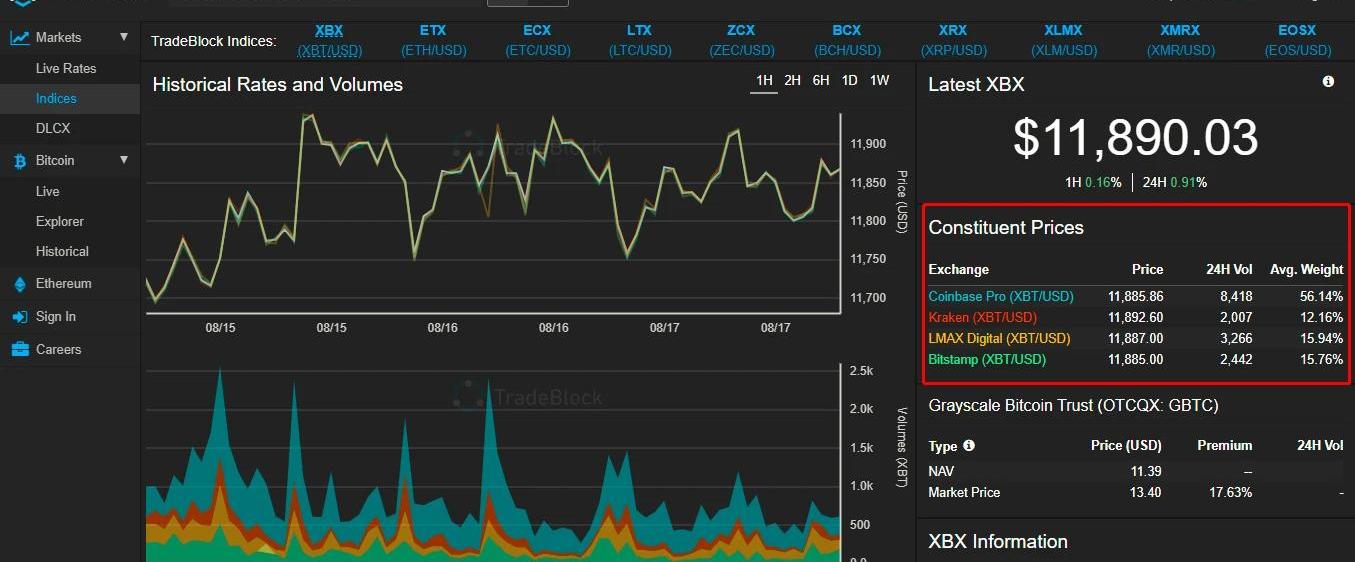The image size is (1355, 562).
Task: Switch chart to 1W timeframe
Action: (x=879, y=81)
